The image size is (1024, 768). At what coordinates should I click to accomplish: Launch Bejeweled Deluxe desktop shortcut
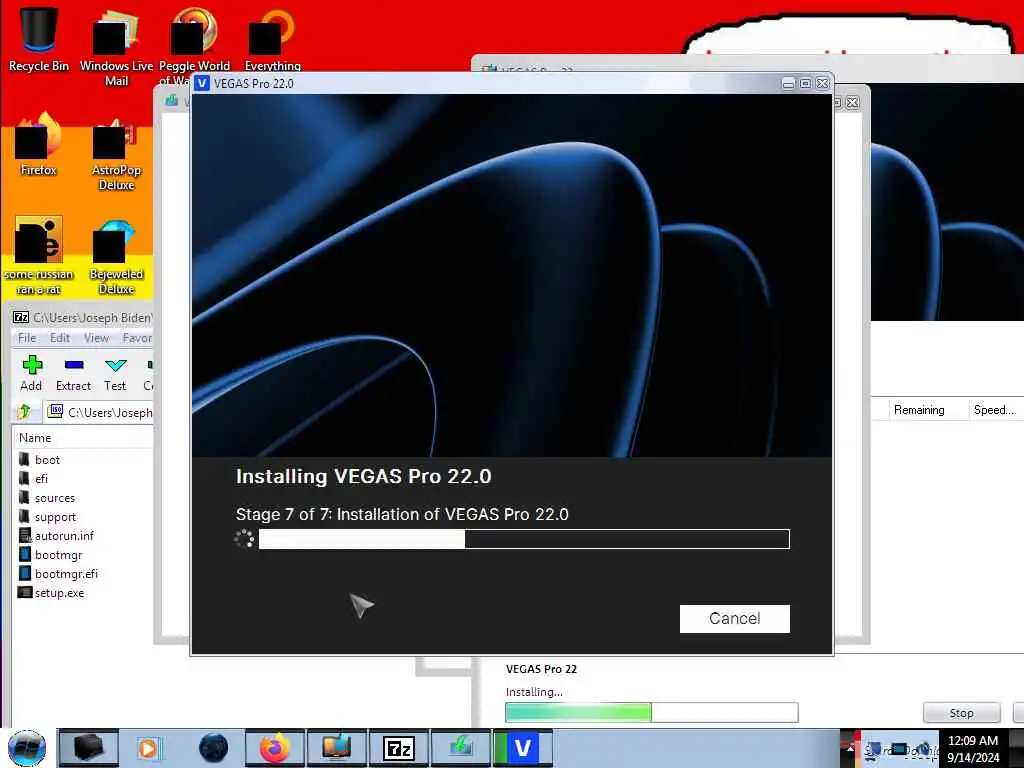point(116,258)
